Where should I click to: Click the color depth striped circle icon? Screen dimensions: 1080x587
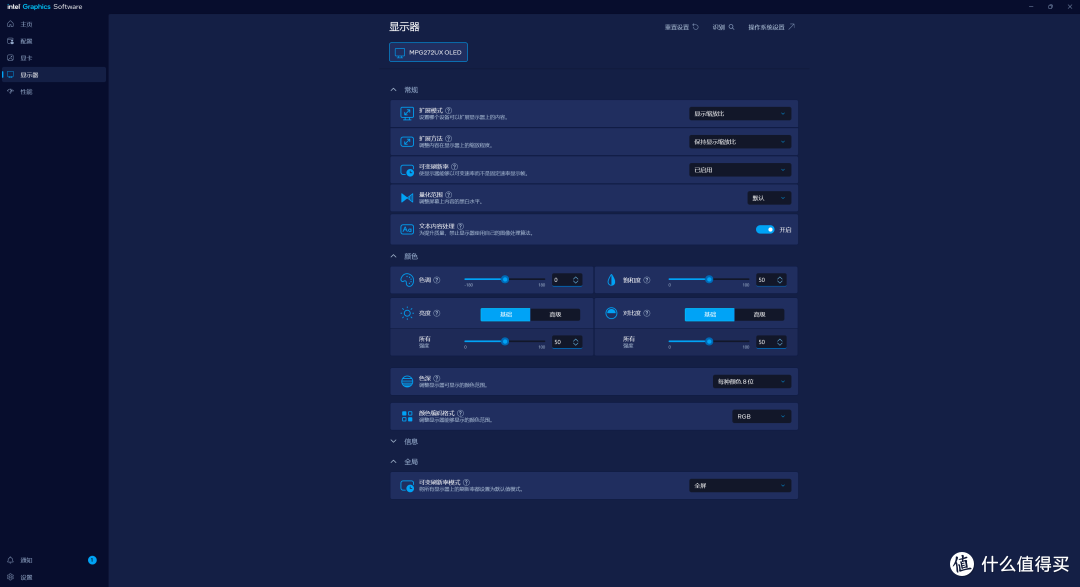click(x=407, y=382)
